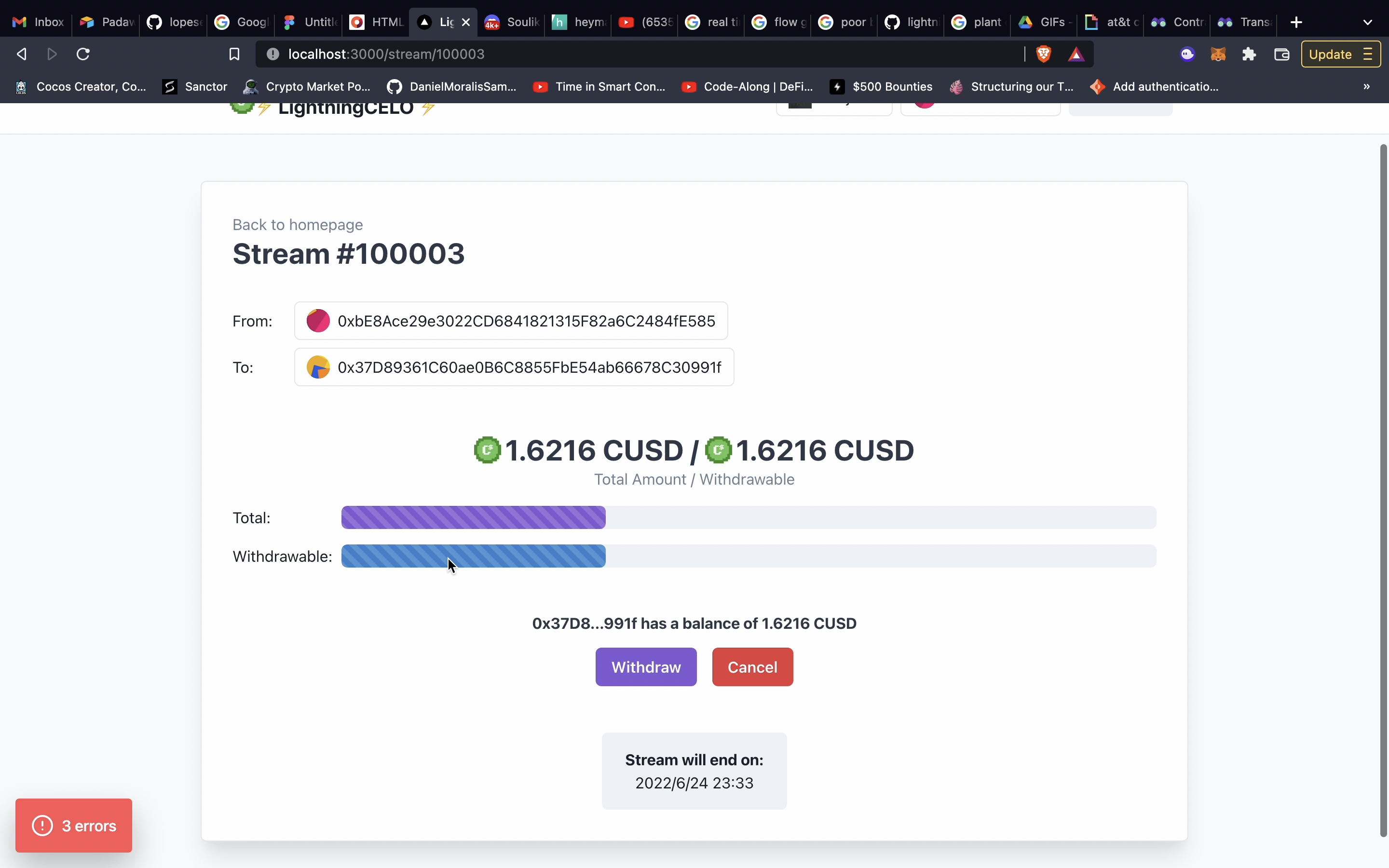Follow the Back to homepage link

297,224
